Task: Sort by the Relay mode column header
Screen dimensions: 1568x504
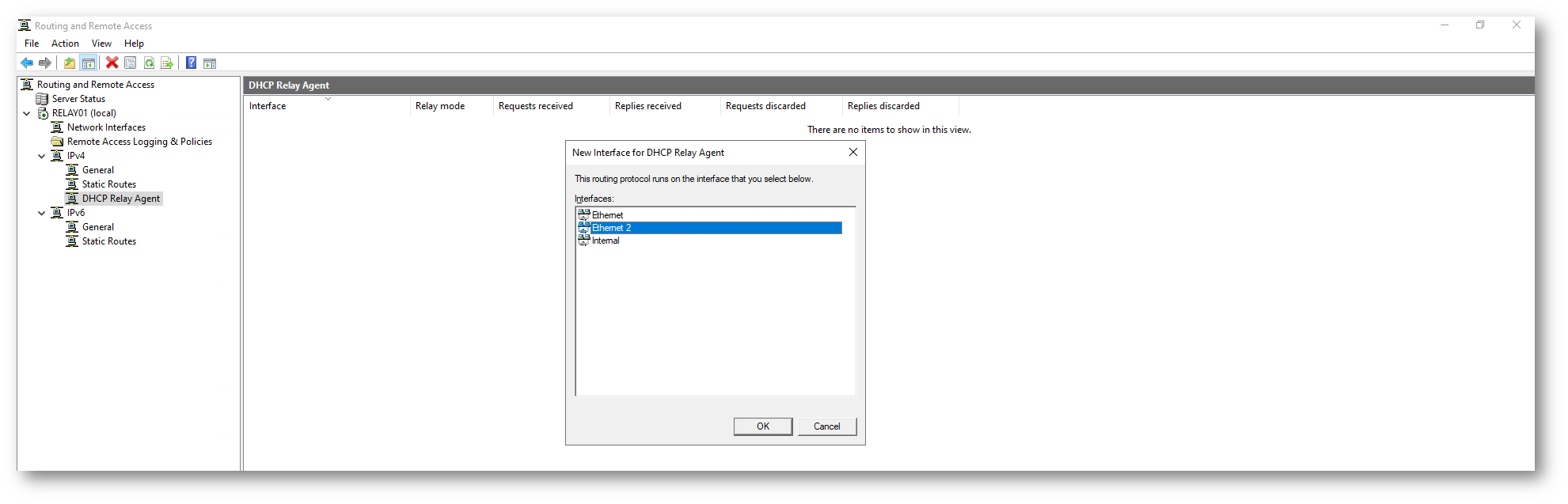Action: [440, 106]
